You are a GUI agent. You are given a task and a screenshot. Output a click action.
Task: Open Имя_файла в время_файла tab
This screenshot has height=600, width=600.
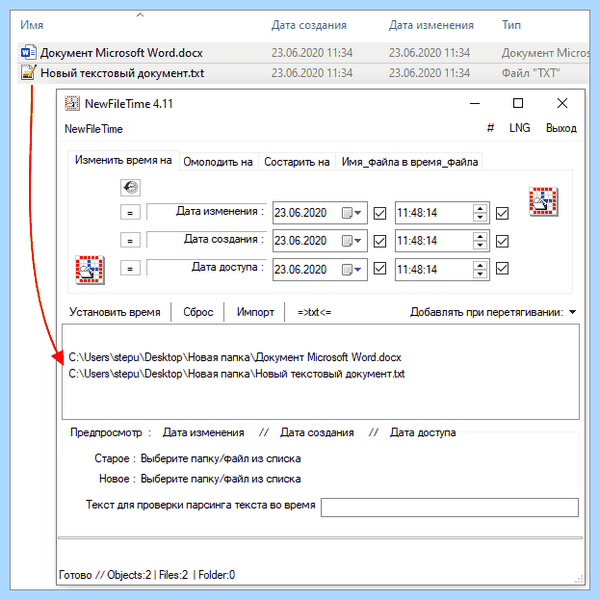[x=409, y=162]
